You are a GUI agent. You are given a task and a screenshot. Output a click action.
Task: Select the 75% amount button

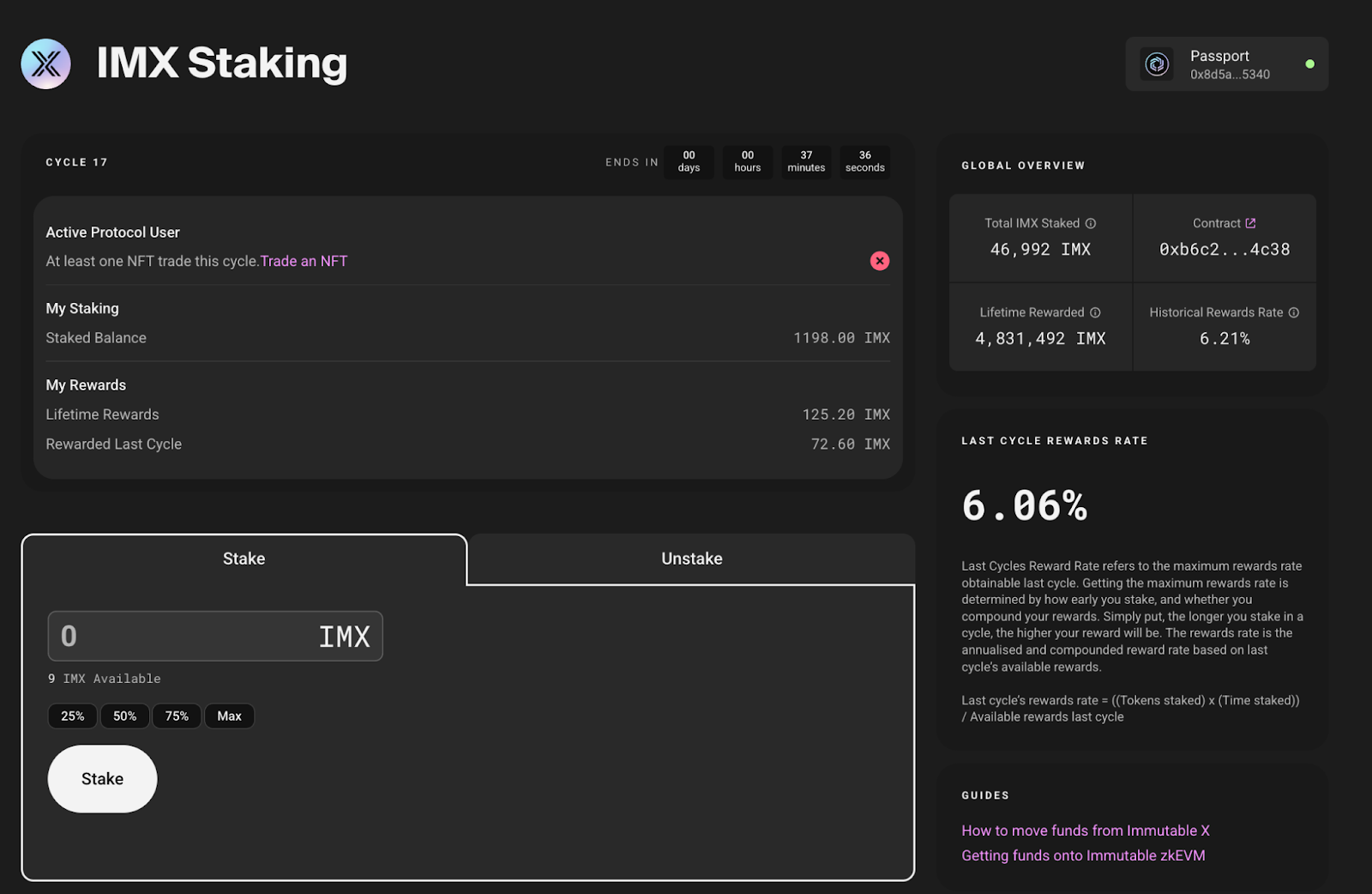(x=177, y=716)
